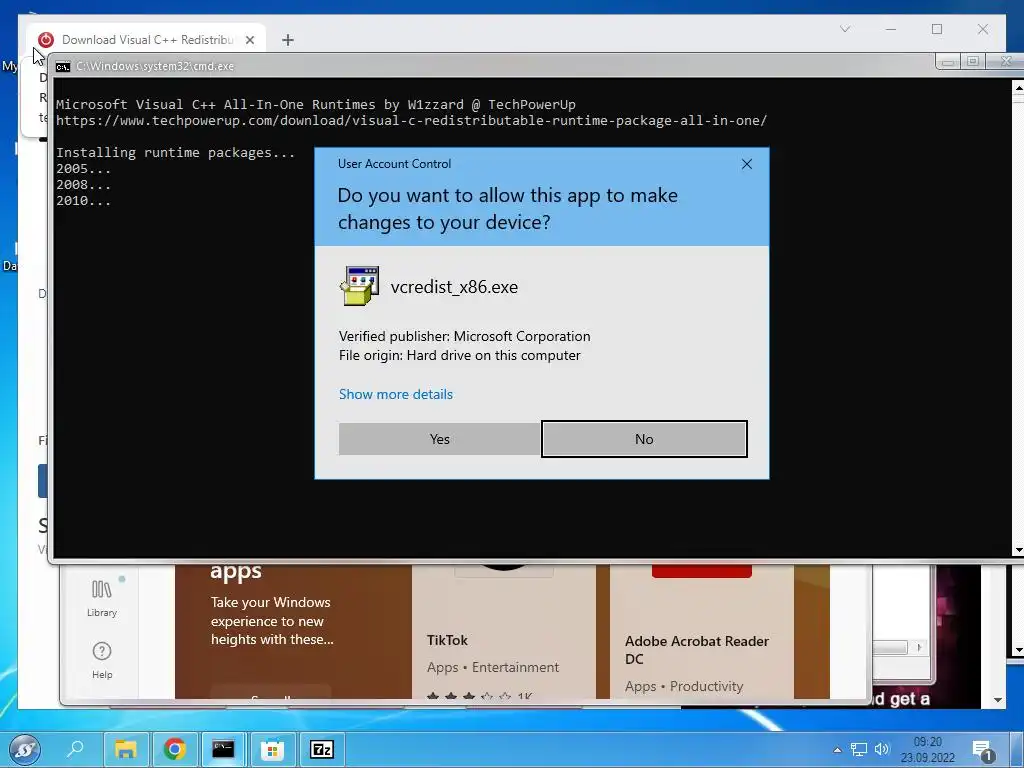Close the Download Visual C++ browser tab

point(249,40)
